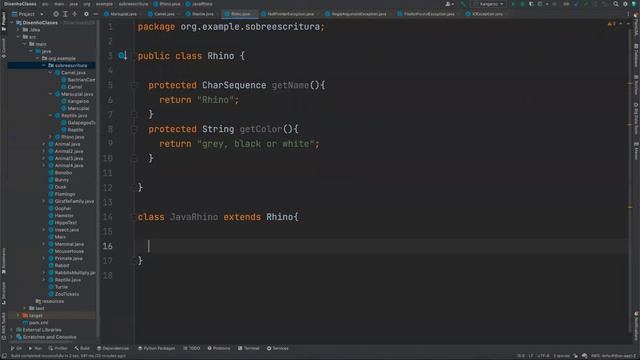The width and height of the screenshot is (640, 360).
Task: Click JavaRhino in the navigation breadcrumb
Action: (x=199, y=4)
